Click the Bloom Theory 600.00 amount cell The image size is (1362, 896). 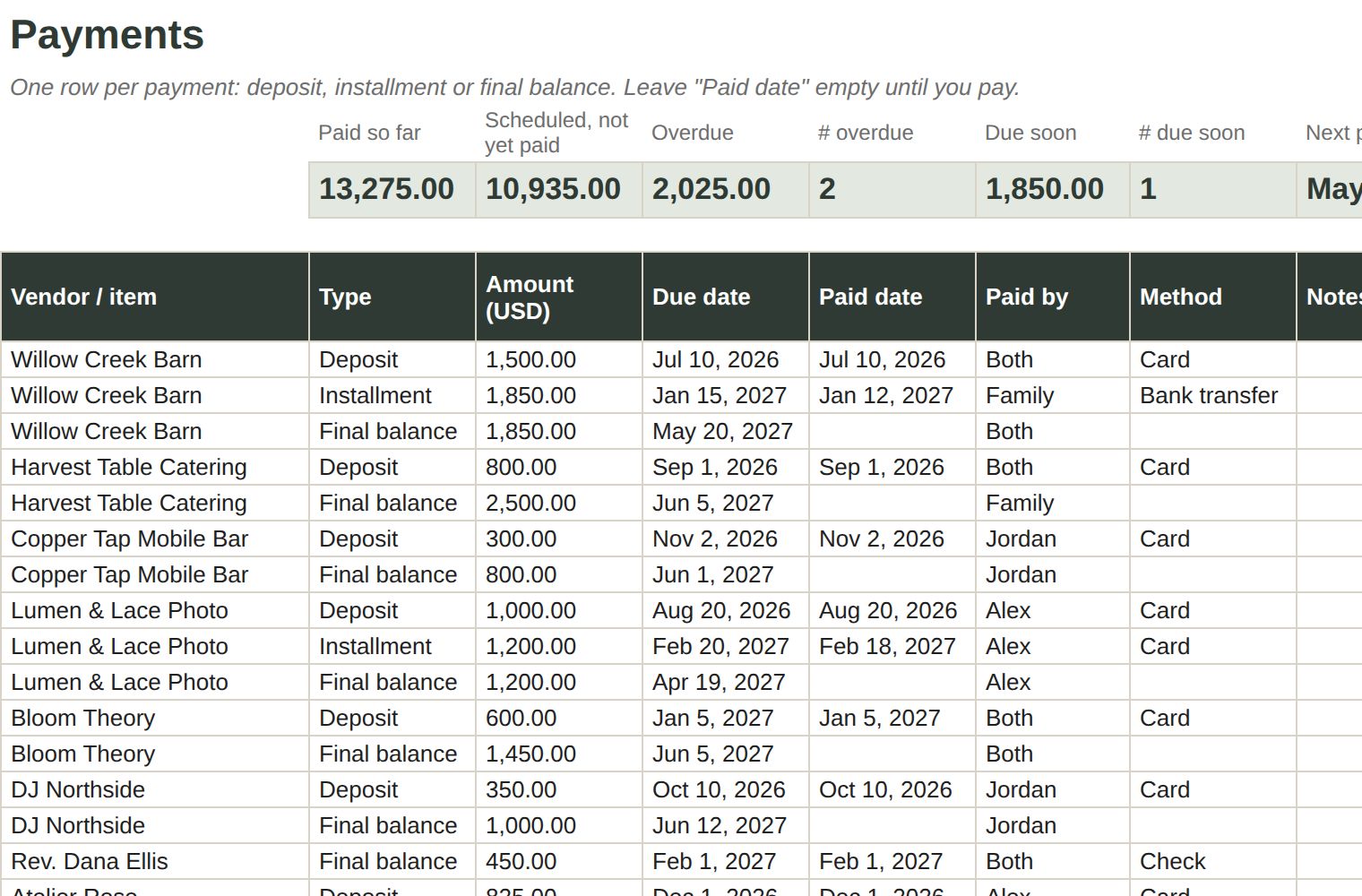[559, 718]
